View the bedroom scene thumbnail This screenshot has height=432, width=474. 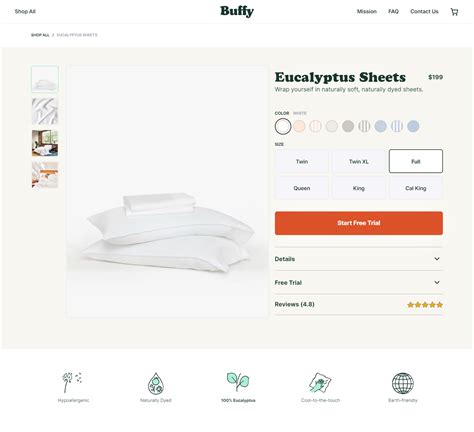click(45, 143)
